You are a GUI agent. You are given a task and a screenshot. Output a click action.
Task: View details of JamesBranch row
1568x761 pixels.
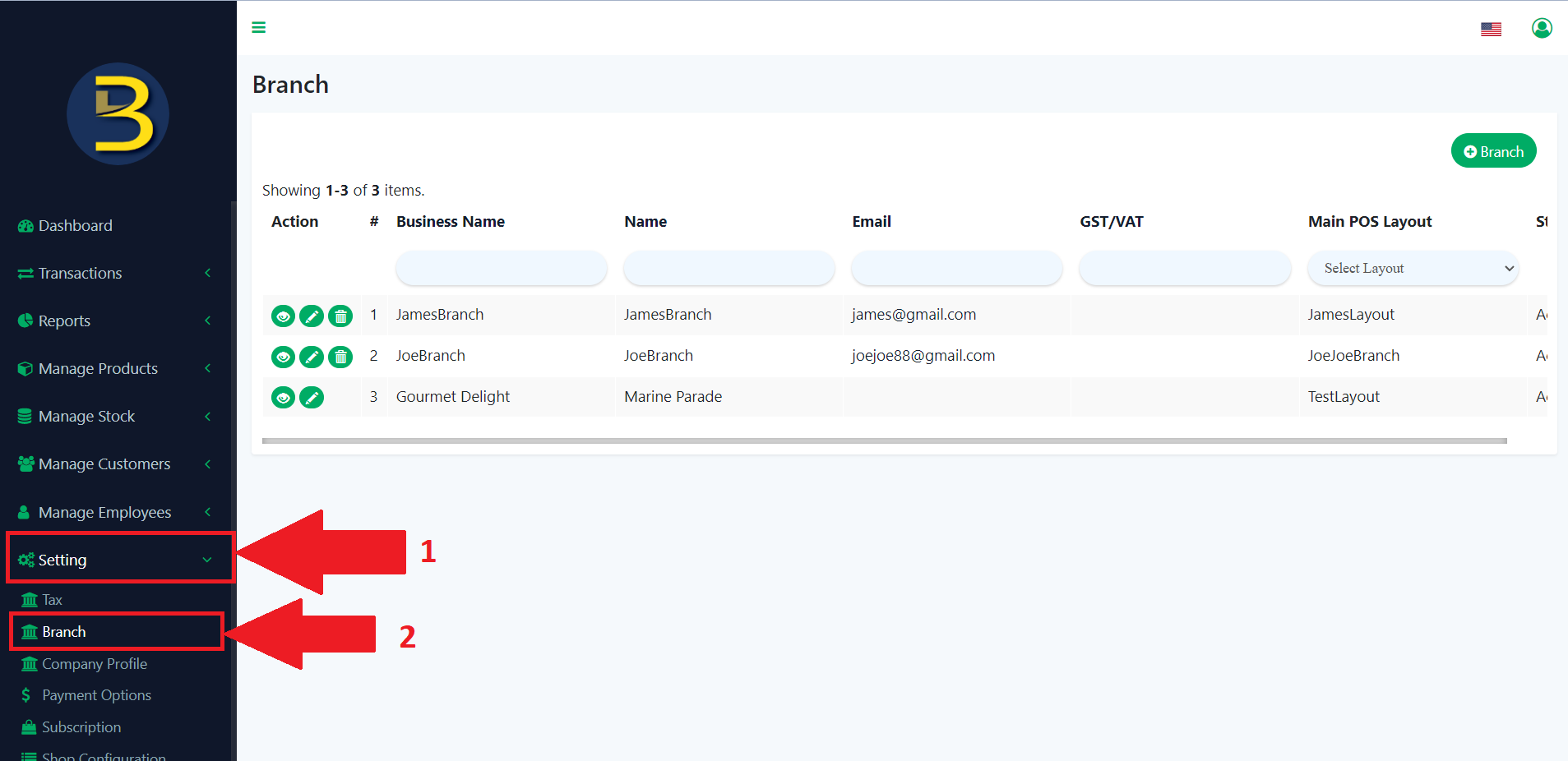coord(283,316)
